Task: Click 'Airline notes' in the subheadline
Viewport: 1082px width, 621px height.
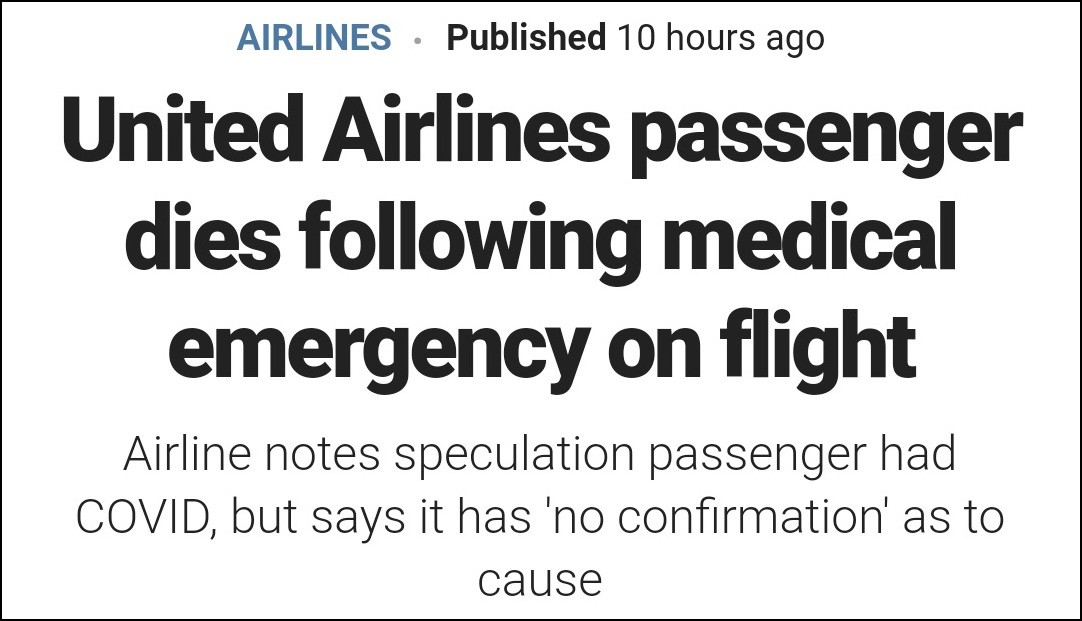Action: [251, 456]
